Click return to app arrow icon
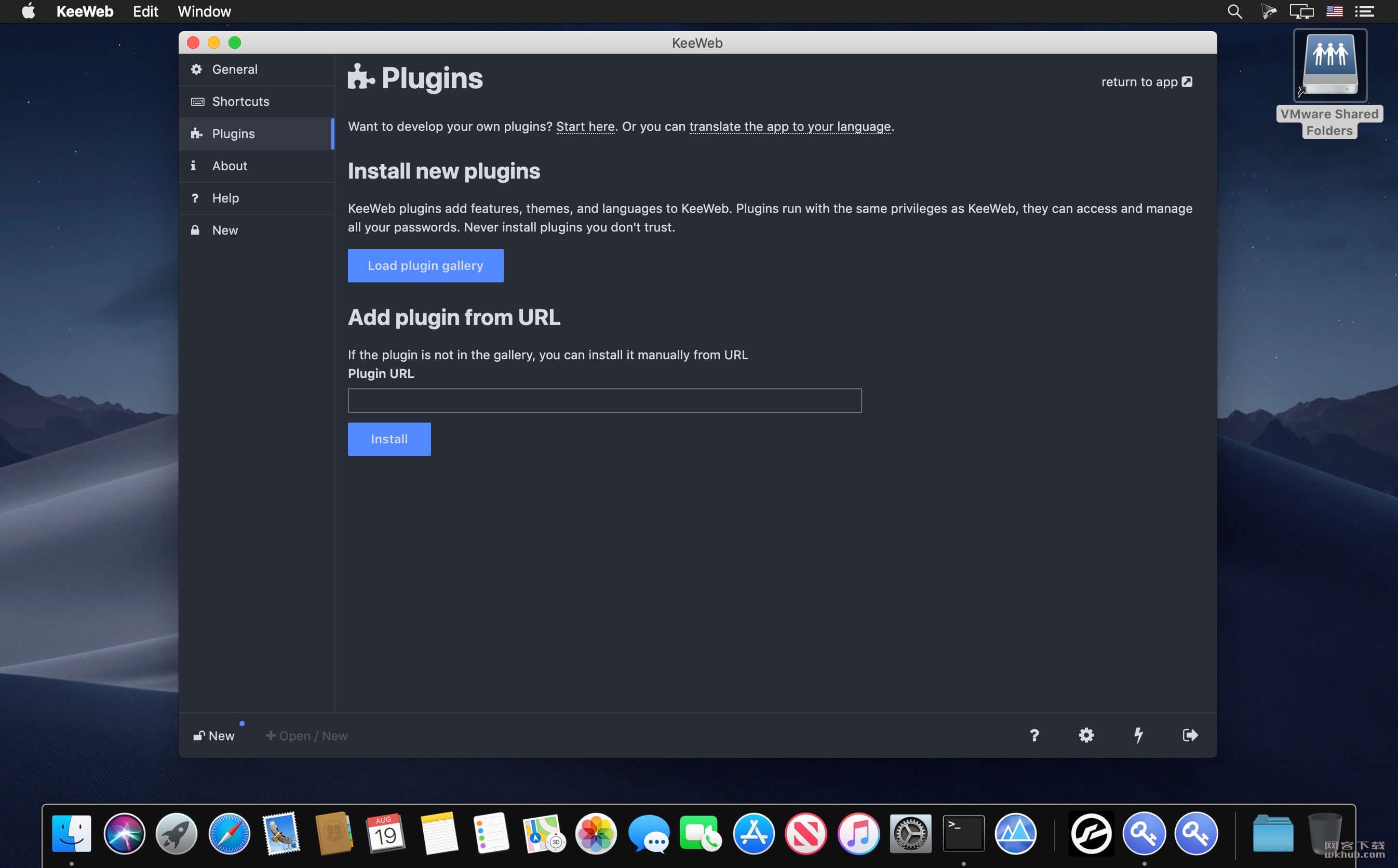 pyautogui.click(x=1187, y=82)
